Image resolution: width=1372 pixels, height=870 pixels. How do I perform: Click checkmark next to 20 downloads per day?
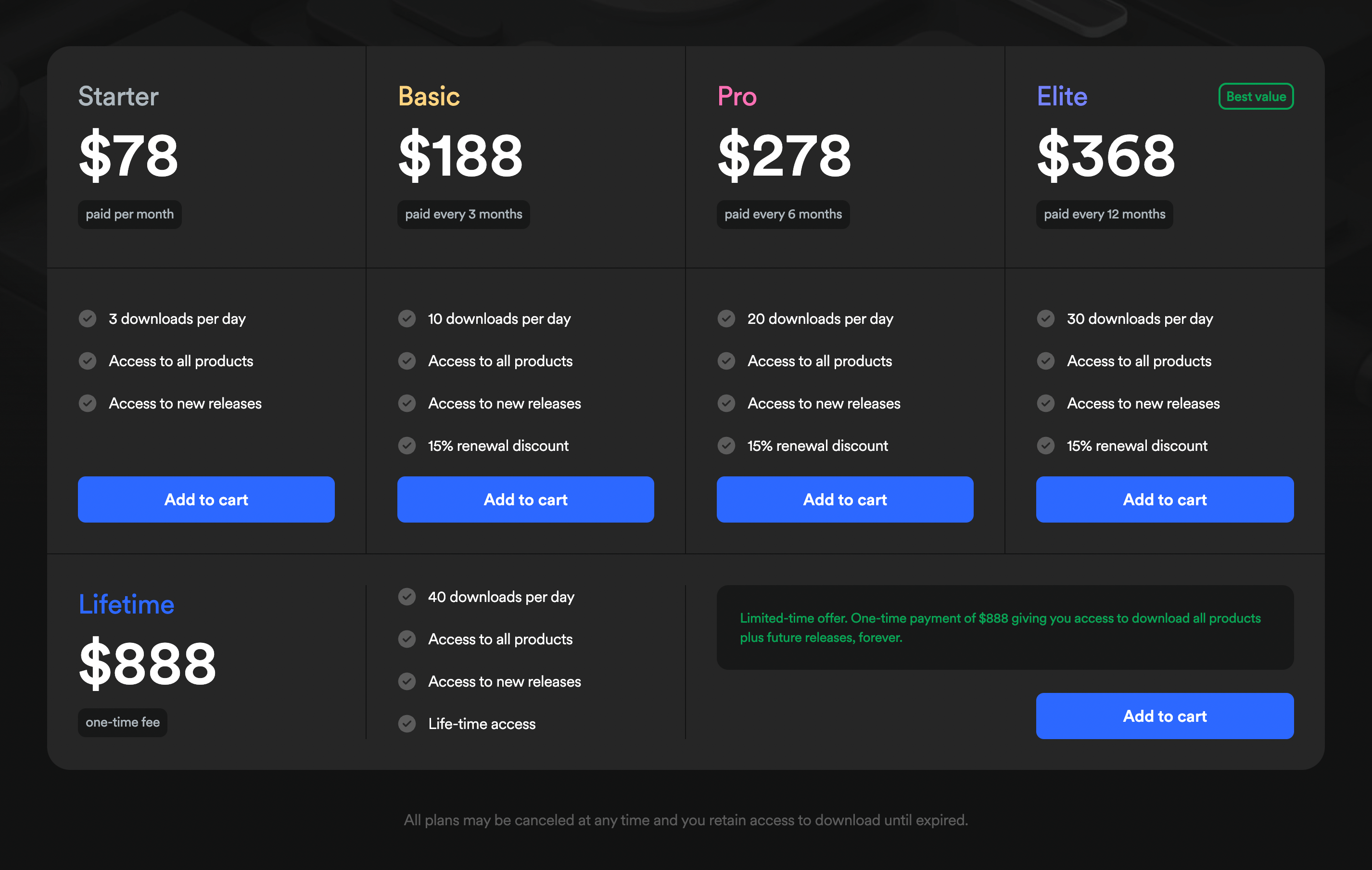(x=726, y=319)
